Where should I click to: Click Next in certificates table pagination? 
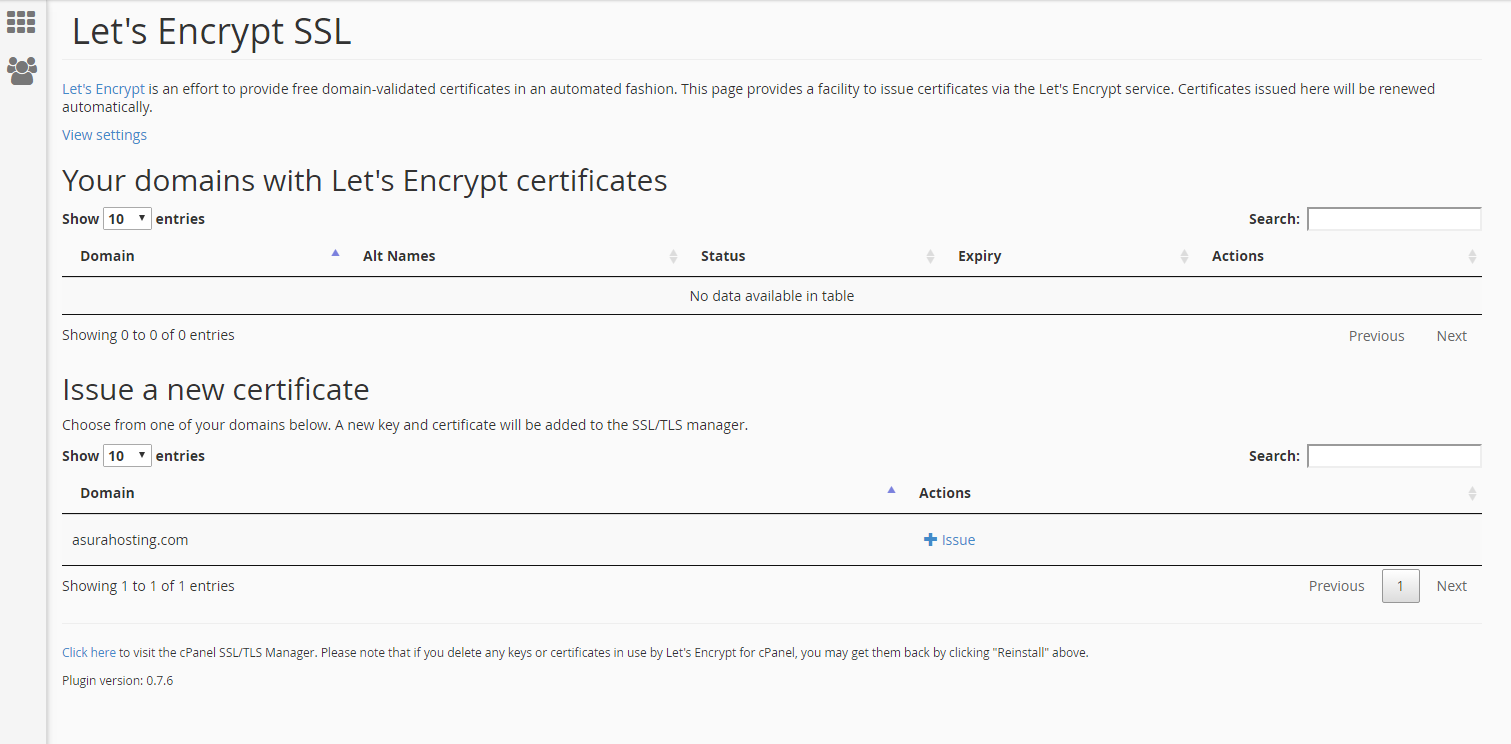pyautogui.click(x=1451, y=336)
